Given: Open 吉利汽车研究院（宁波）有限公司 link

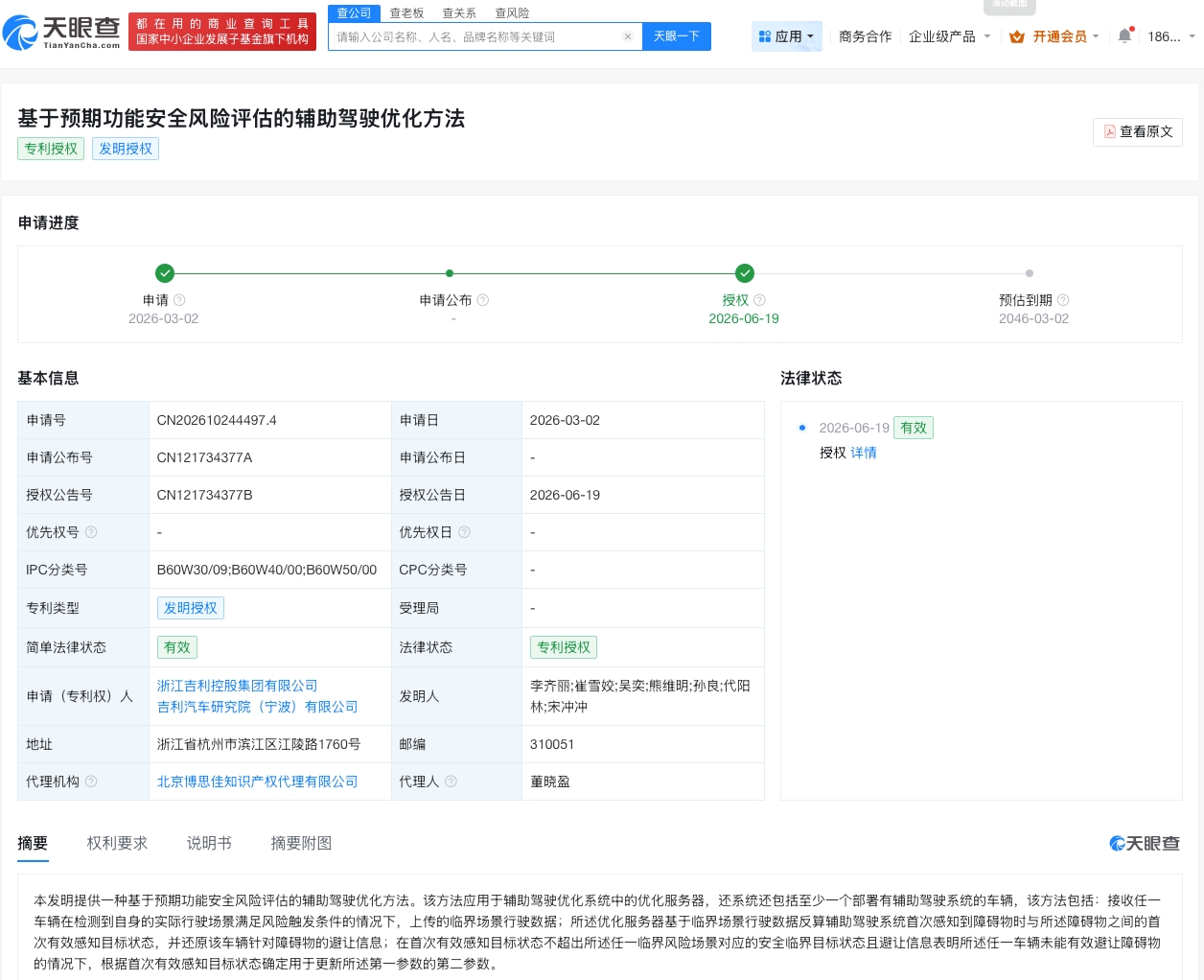Looking at the screenshot, I should pyautogui.click(x=257, y=707).
